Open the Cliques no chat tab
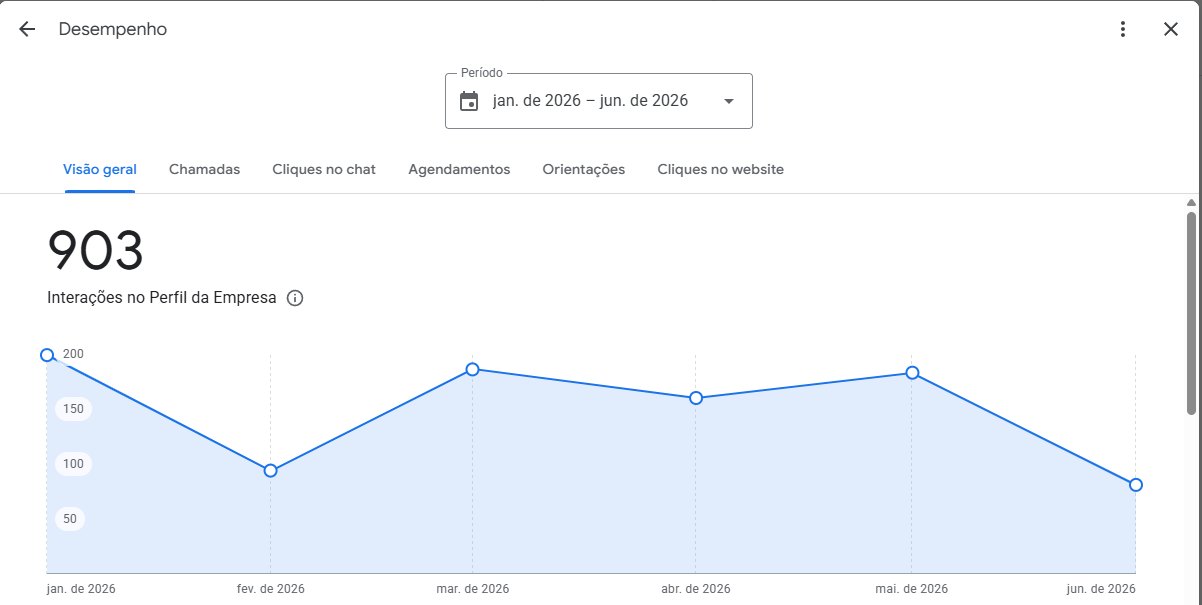Image resolution: width=1202 pixels, height=605 pixels. click(x=324, y=169)
